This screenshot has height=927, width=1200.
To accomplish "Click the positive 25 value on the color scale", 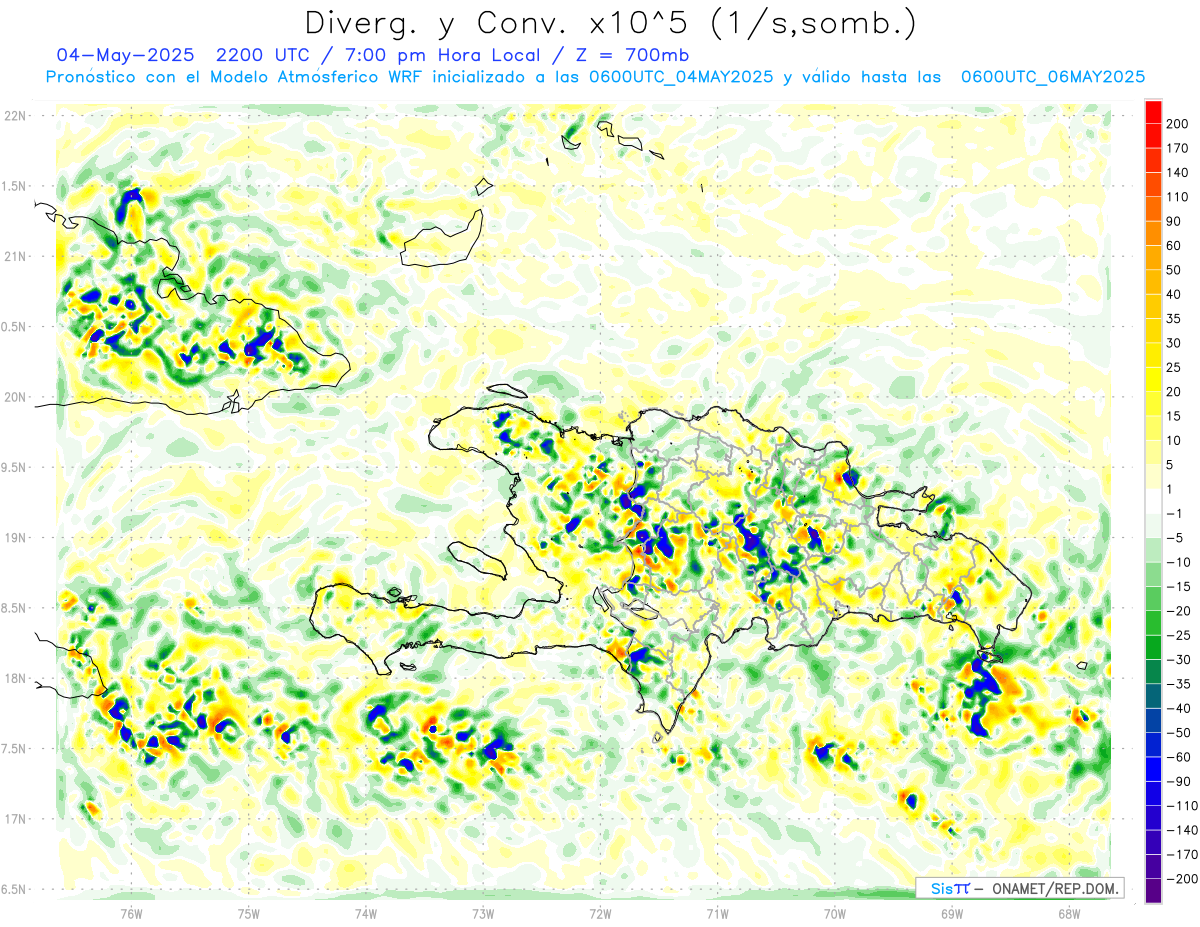I will tap(1174, 368).
